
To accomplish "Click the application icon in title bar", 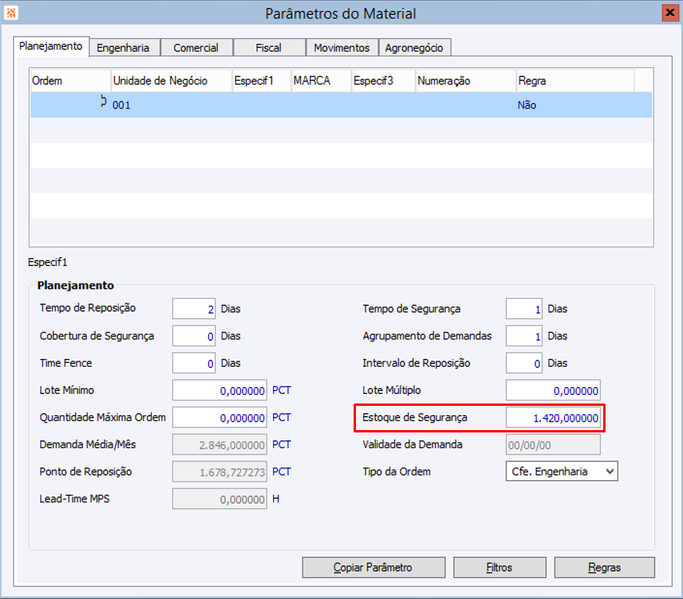I will [x=11, y=13].
